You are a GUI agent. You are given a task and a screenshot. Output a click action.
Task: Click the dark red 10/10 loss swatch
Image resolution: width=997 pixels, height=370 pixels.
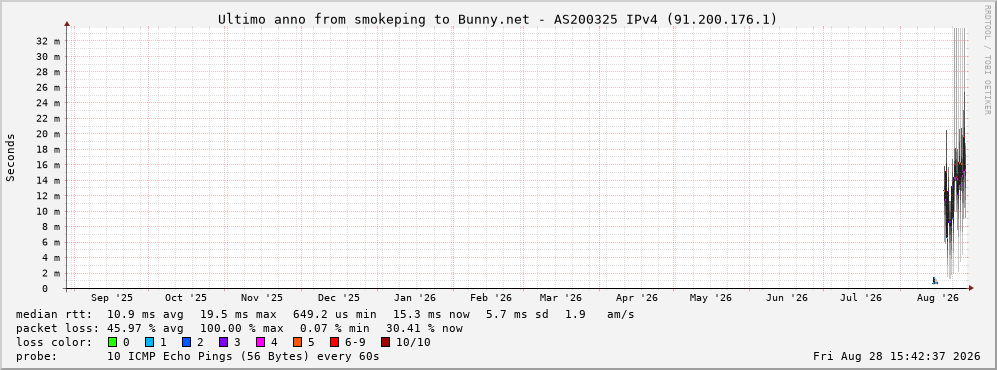(385, 342)
